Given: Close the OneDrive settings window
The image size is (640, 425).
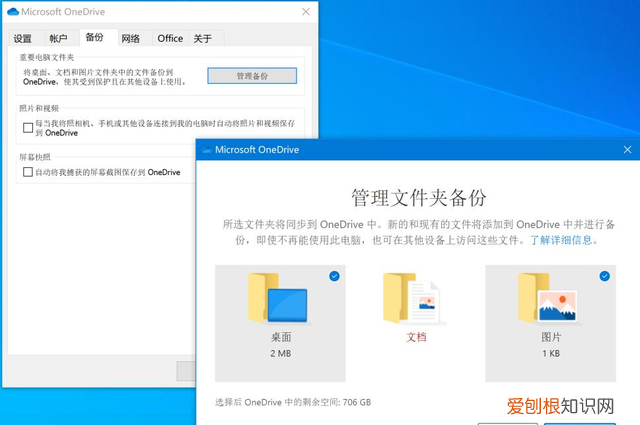Looking at the screenshot, I should (306, 12).
